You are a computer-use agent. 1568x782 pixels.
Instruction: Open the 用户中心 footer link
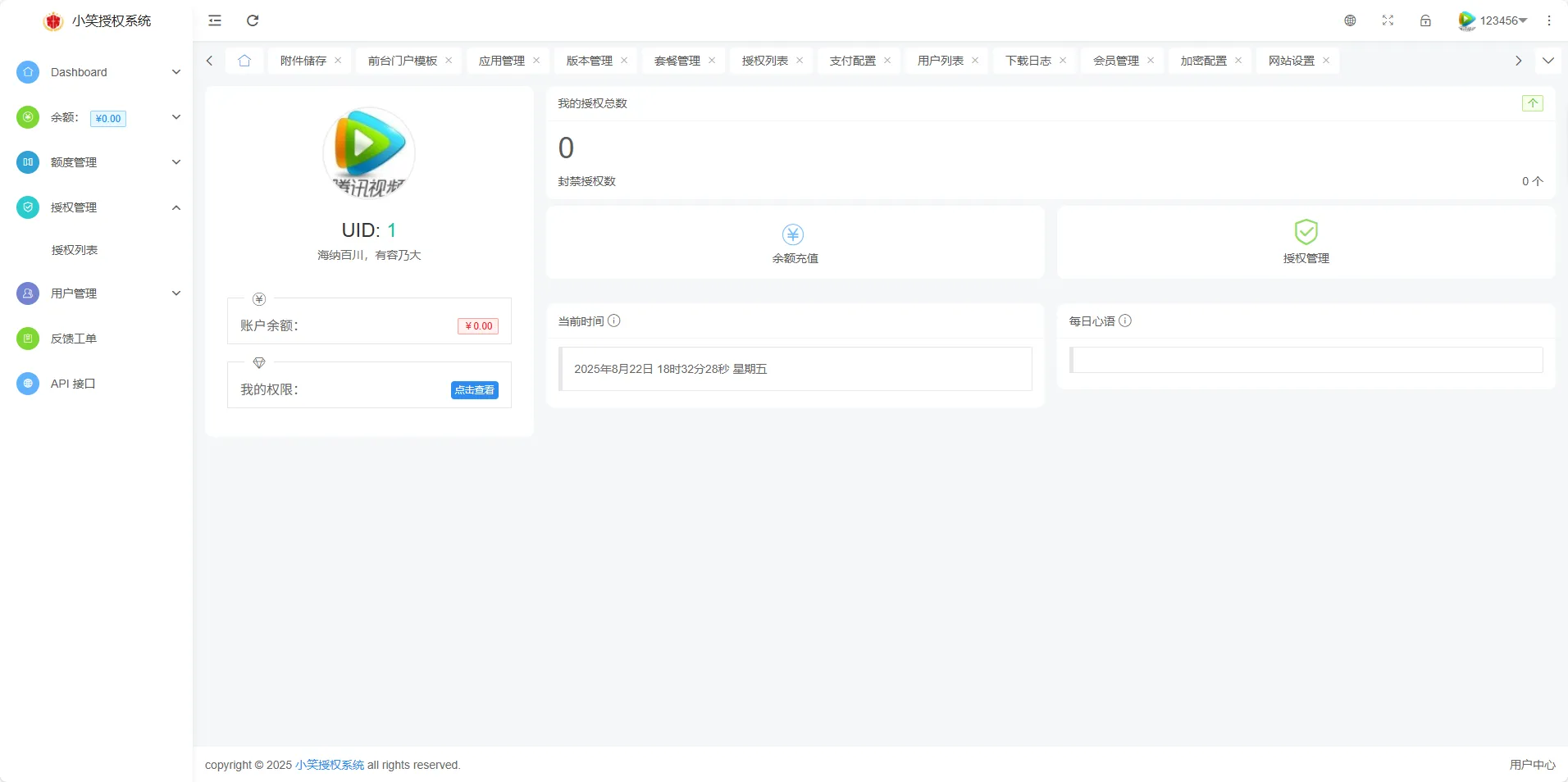coord(1530,764)
